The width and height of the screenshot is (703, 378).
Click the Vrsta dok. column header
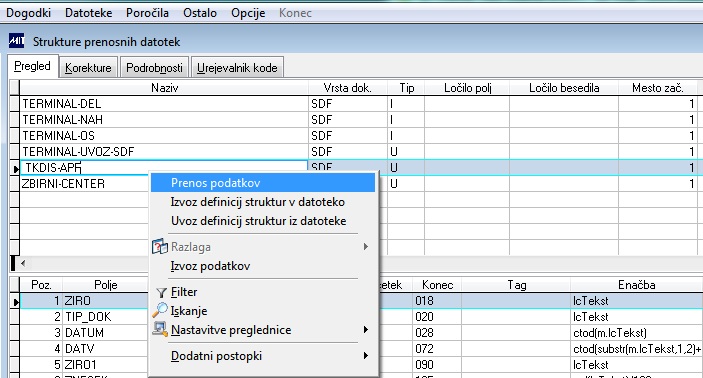tap(347, 88)
